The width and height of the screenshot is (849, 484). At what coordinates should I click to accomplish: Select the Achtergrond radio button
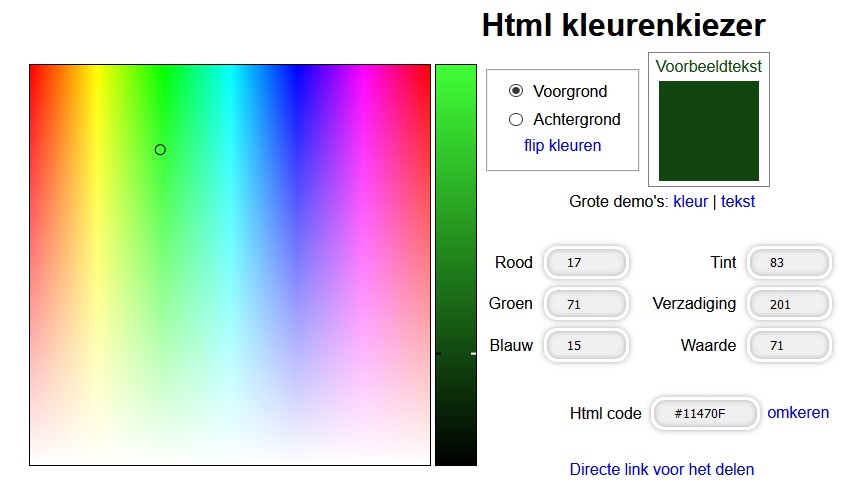(516, 119)
